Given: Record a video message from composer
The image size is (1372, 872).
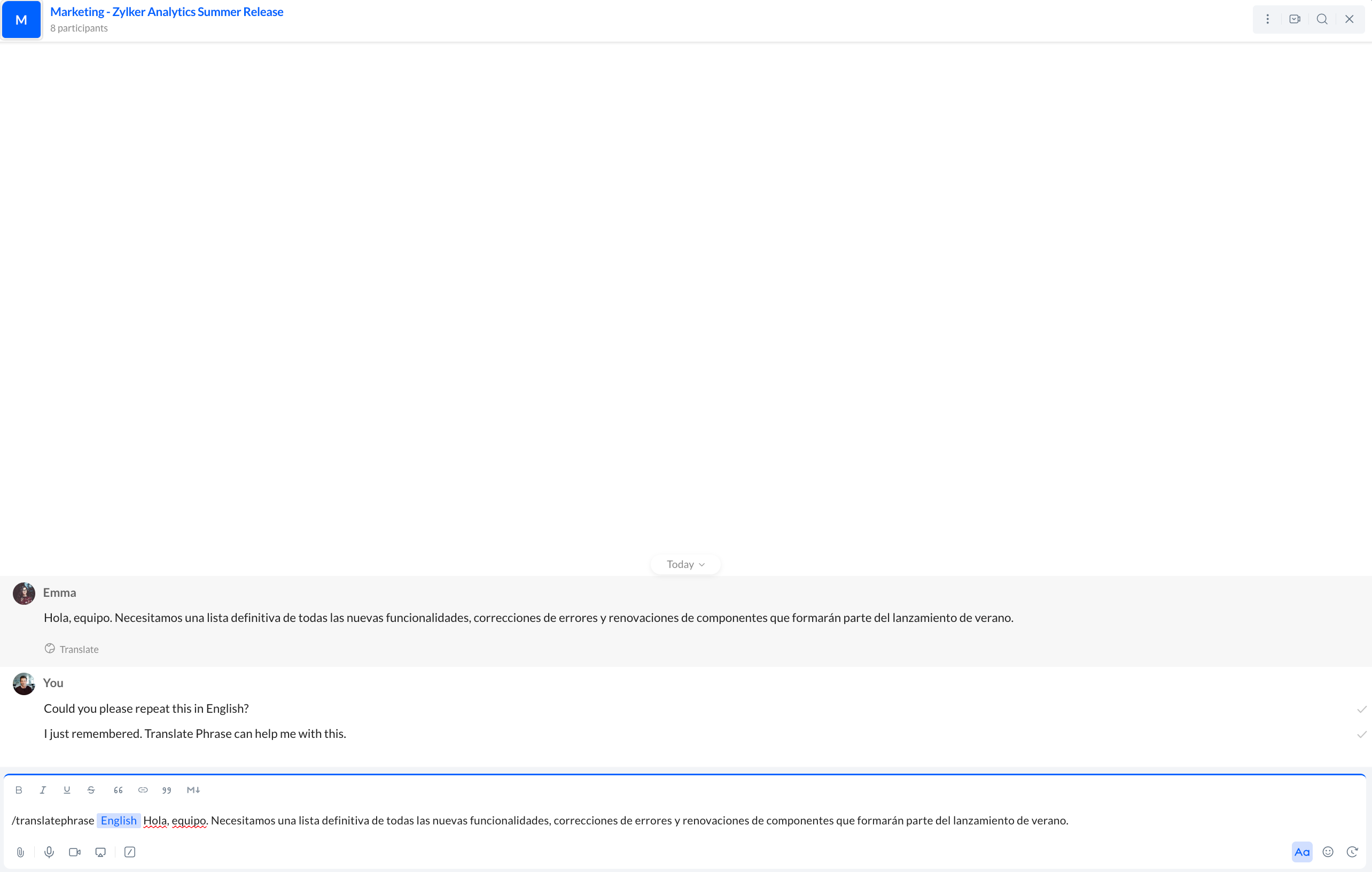Looking at the screenshot, I should point(75,852).
